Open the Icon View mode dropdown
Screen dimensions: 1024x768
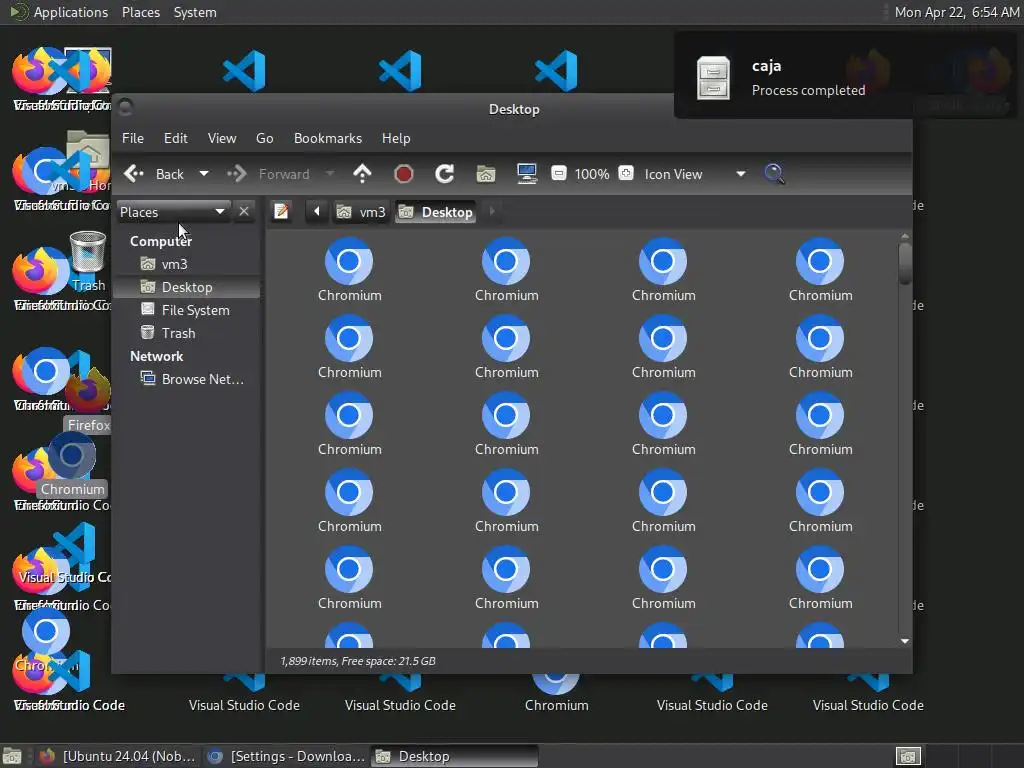694,174
